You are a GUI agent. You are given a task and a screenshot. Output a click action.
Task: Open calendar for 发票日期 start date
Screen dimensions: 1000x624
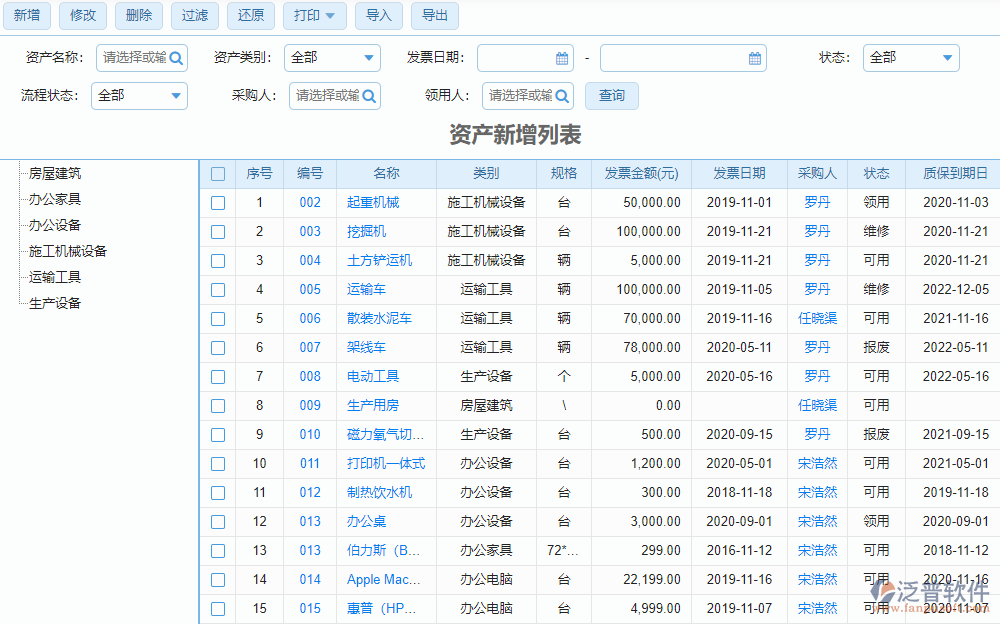coord(562,58)
